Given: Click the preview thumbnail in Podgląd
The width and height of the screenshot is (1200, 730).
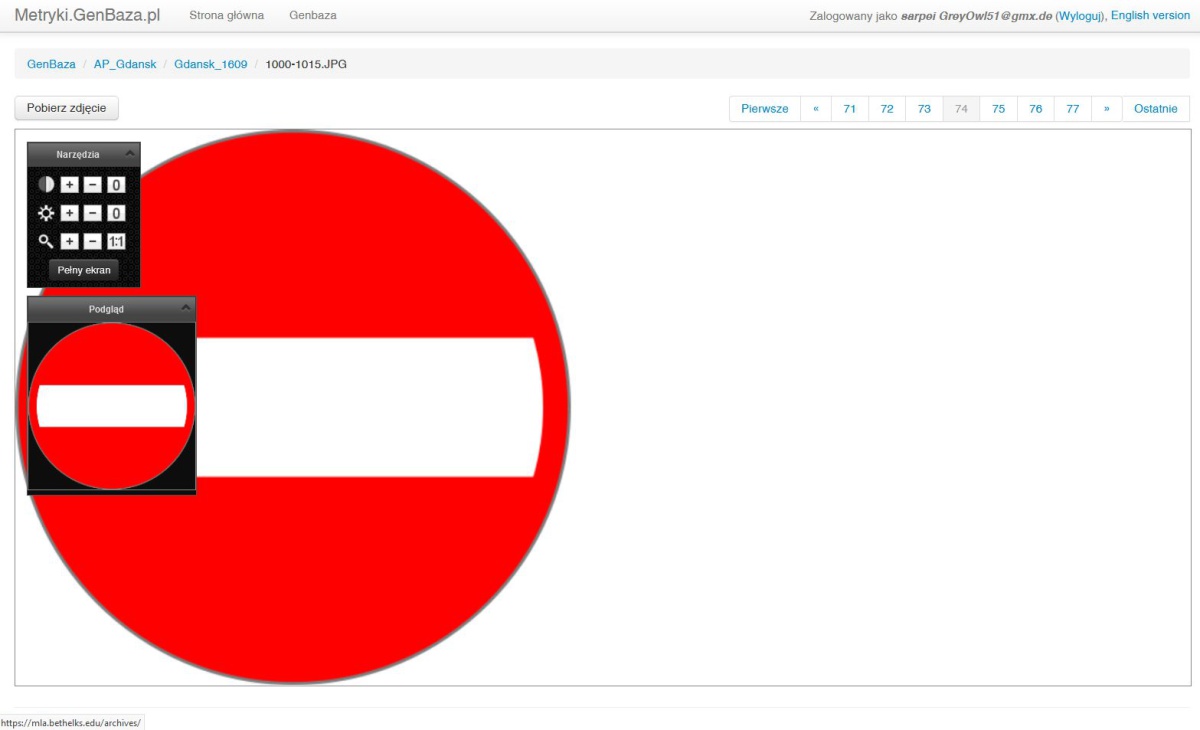Looking at the screenshot, I should click(x=111, y=406).
